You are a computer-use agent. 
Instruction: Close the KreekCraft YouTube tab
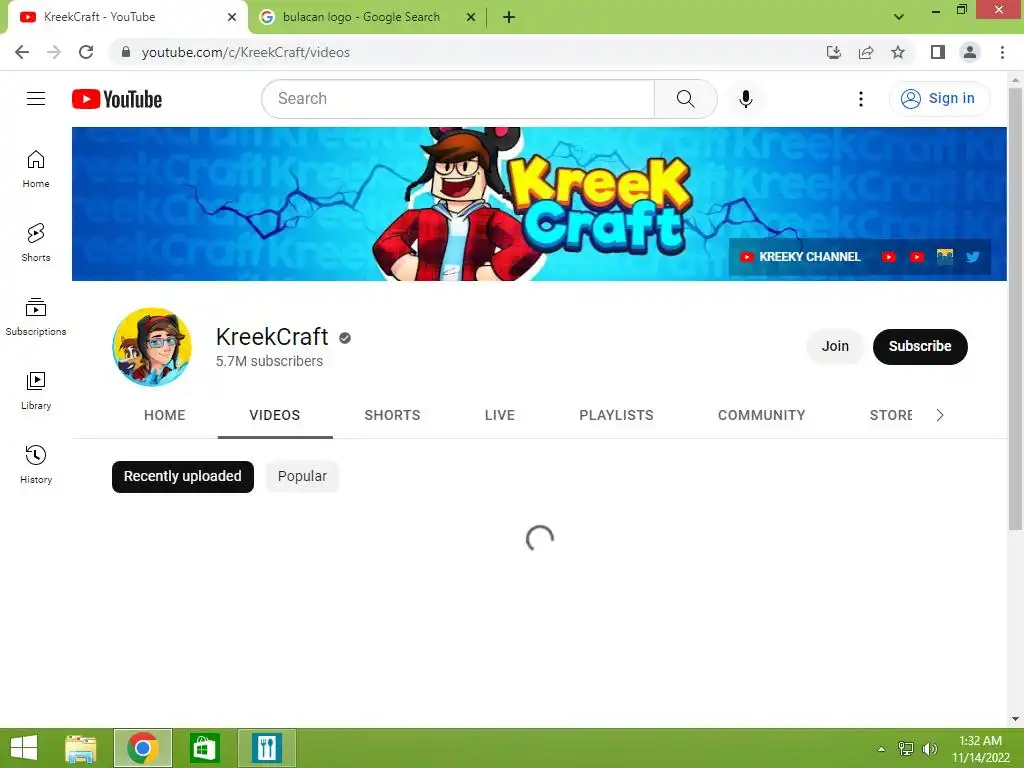point(231,18)
